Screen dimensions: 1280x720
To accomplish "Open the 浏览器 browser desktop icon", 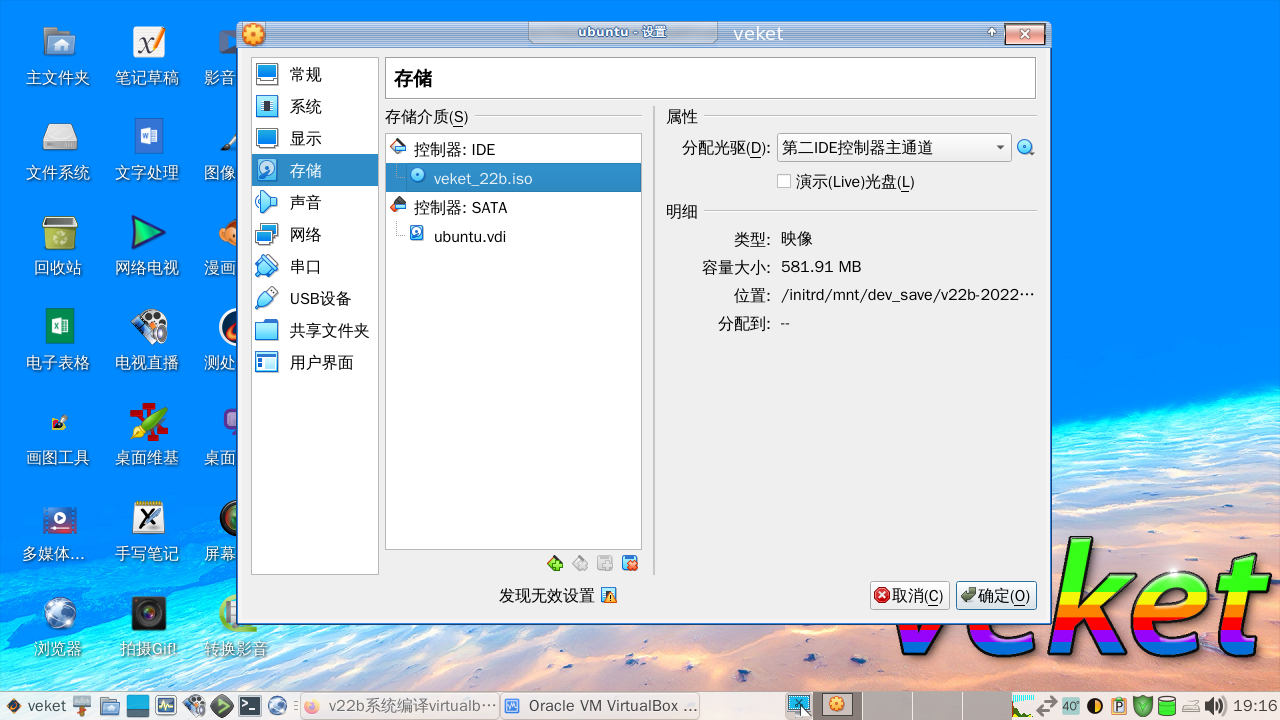I will click(x=58, y=627).
